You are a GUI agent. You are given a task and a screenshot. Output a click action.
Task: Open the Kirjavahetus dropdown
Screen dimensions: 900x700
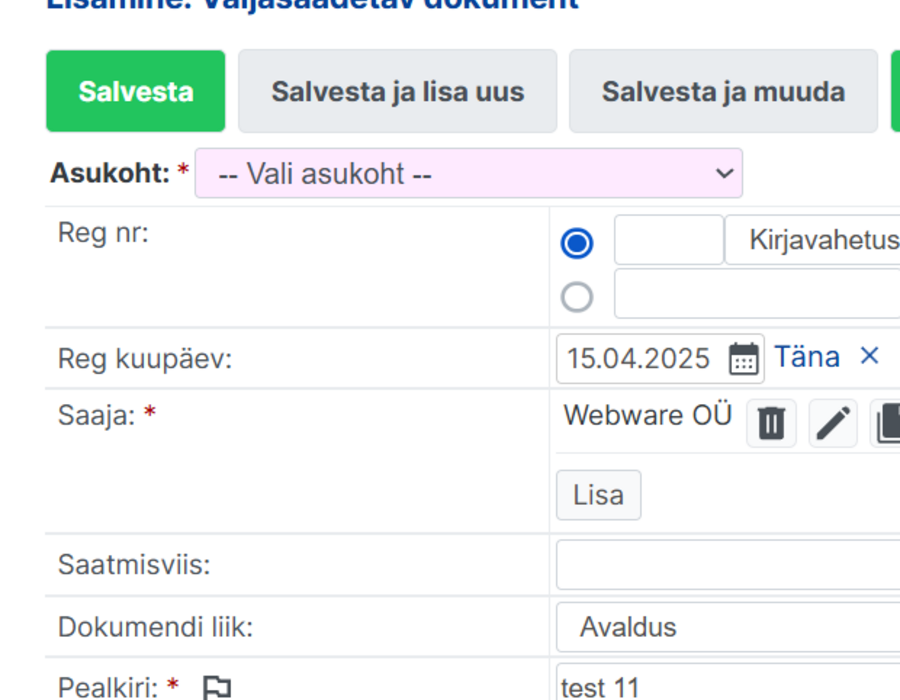pyautogui.click(x=813, y=240)
